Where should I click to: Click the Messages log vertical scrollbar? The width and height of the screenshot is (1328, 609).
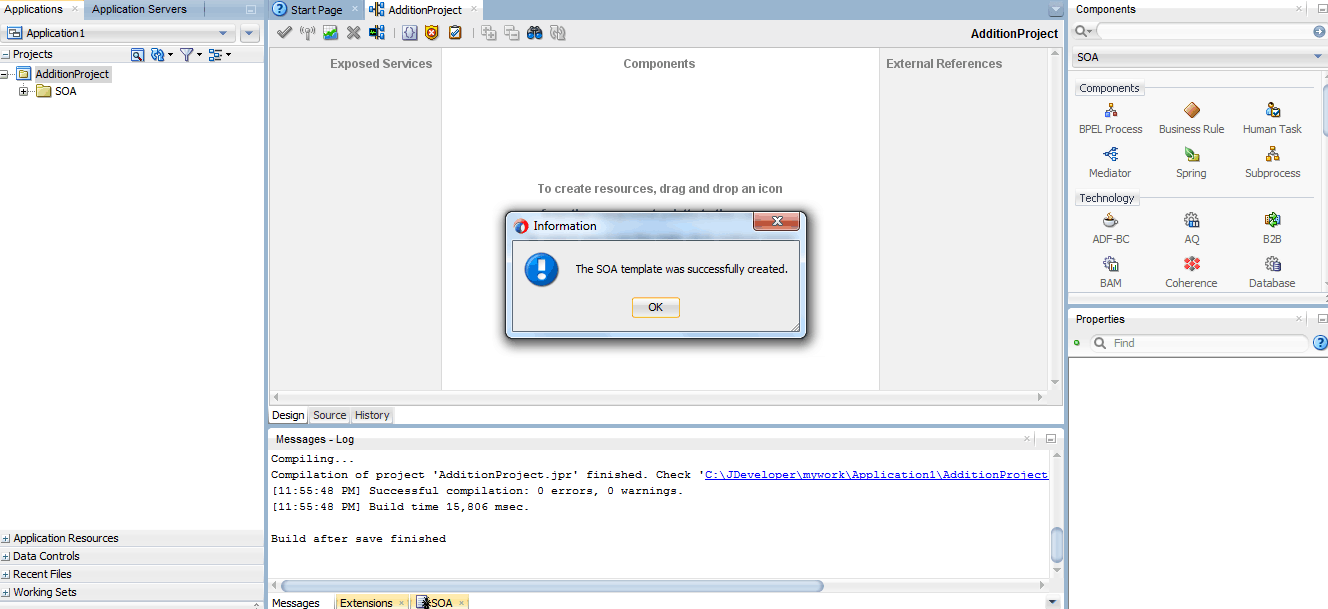[1057, 545]
